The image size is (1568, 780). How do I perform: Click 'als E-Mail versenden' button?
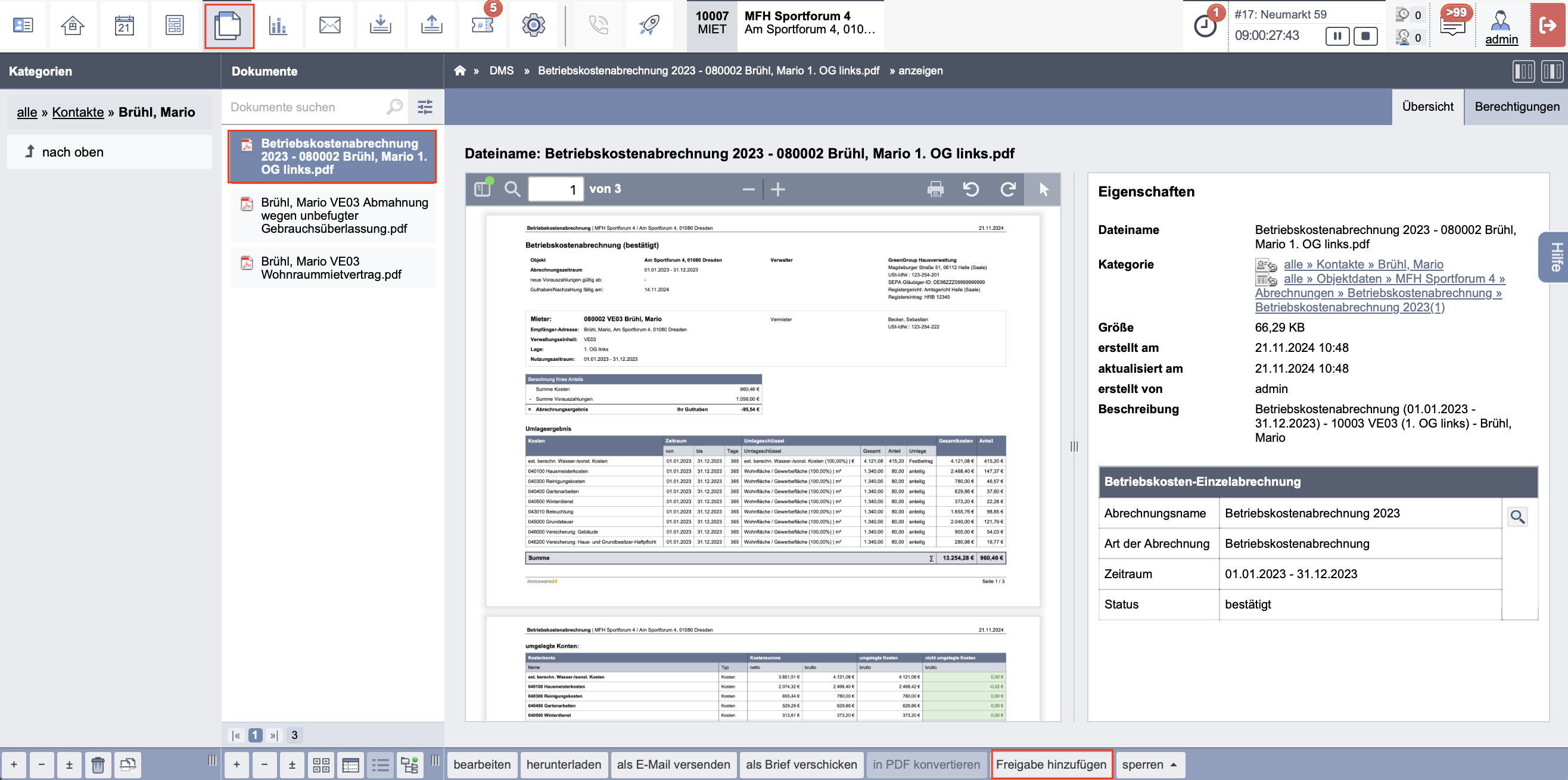pyautogui.click(x=673, y=765)
